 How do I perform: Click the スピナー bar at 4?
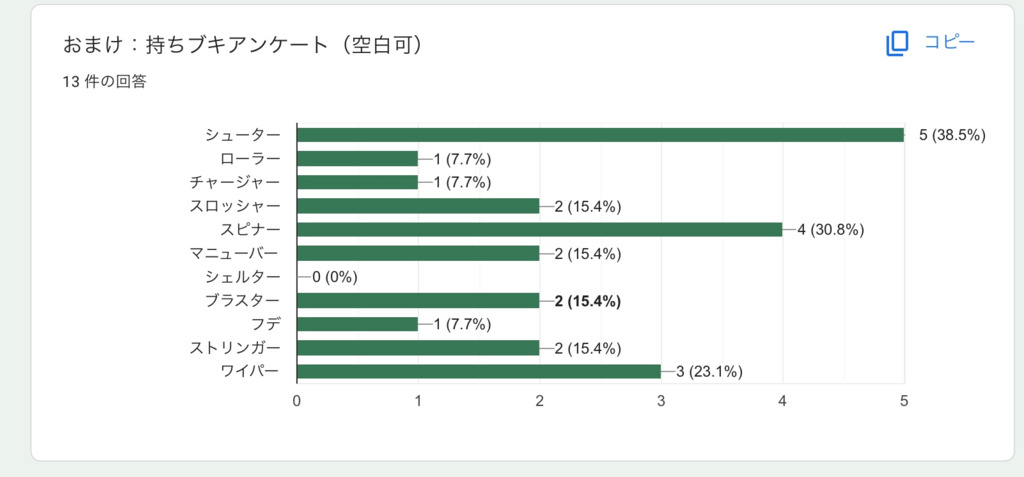[539, 229]
